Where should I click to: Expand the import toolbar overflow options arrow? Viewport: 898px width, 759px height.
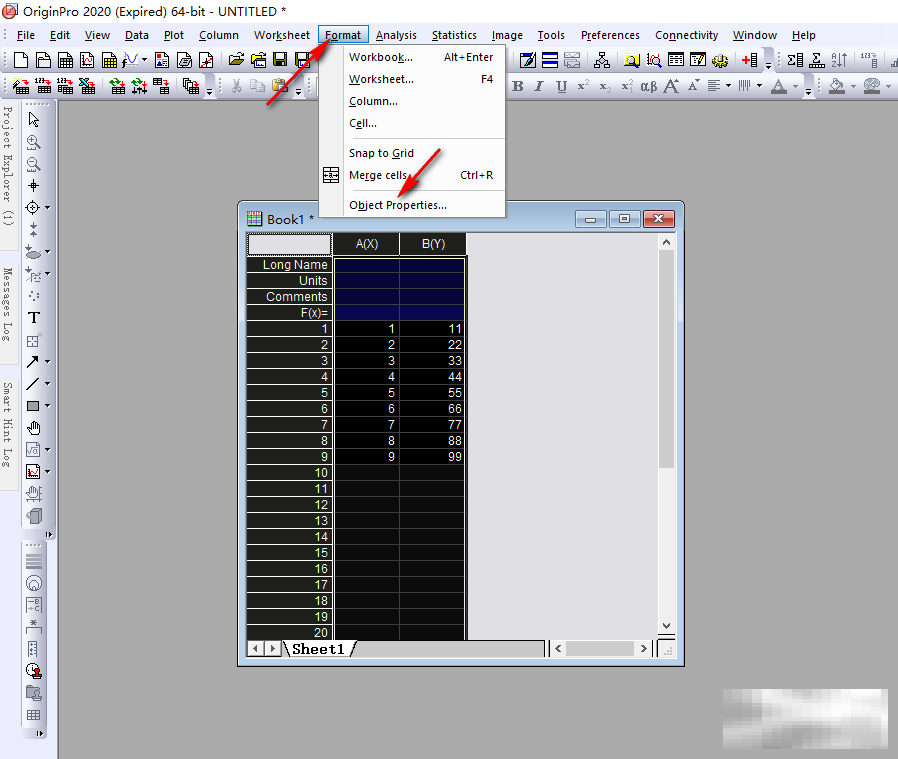[210, 90]
